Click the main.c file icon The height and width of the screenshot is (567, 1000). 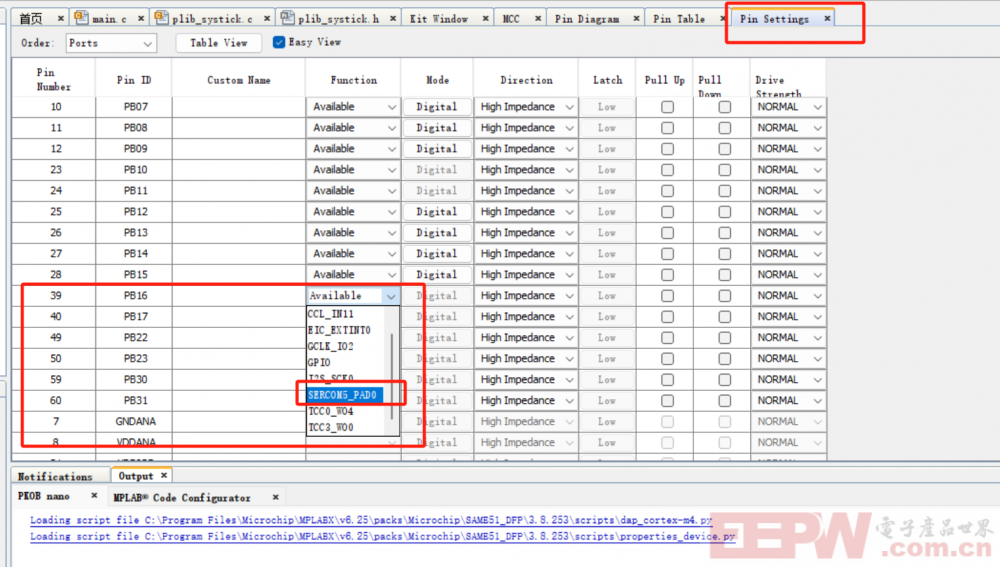click(82, 18)
